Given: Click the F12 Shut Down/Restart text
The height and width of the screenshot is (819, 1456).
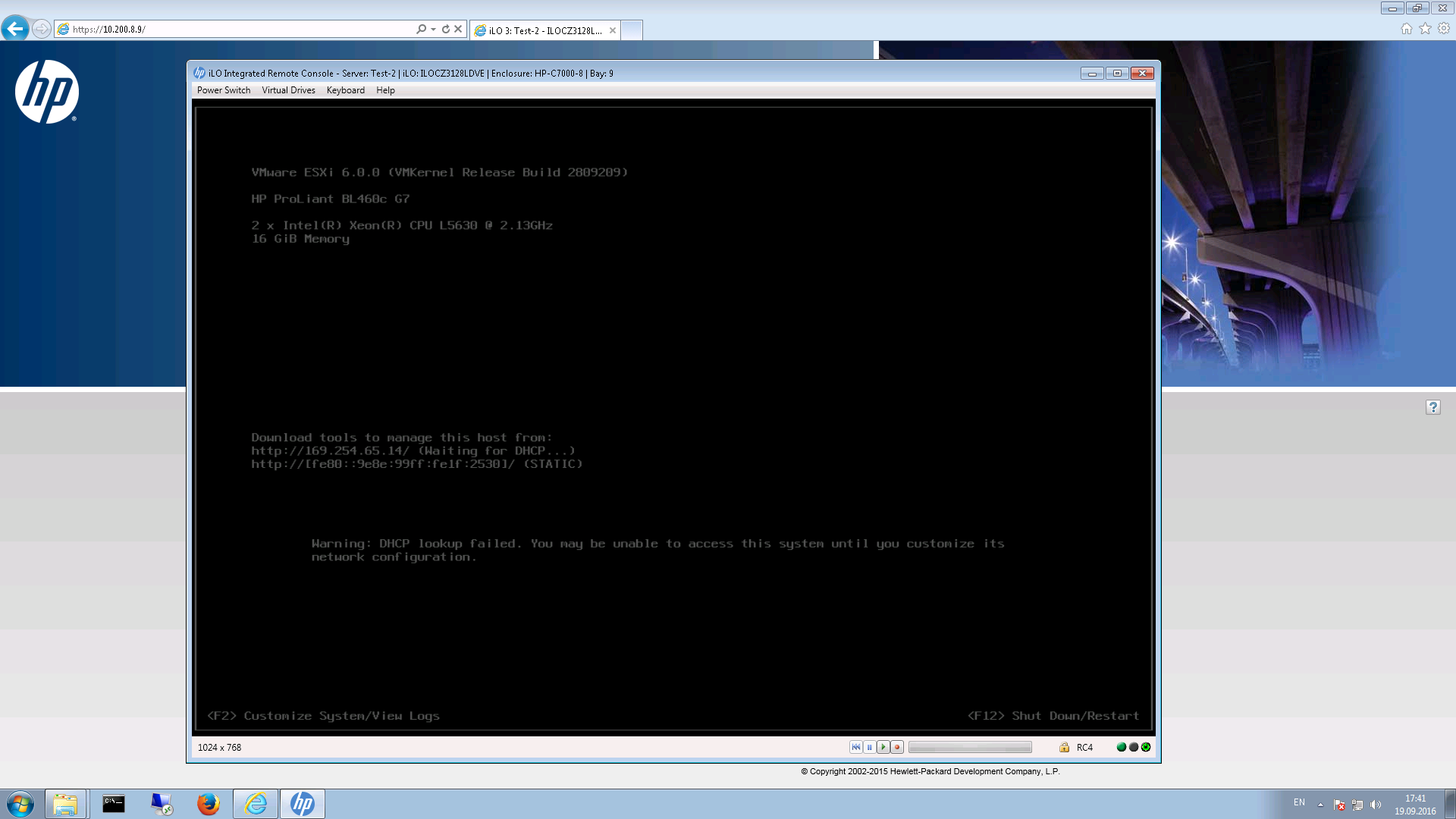Looking at the screenshot, I should 1053,716.
